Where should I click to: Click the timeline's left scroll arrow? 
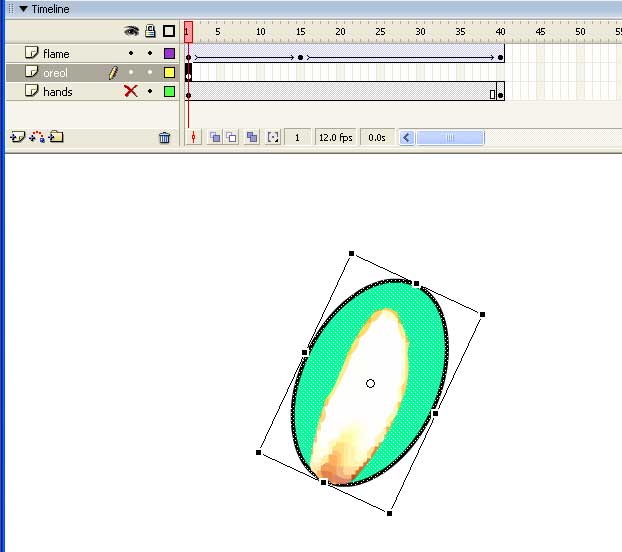(407, 138)
